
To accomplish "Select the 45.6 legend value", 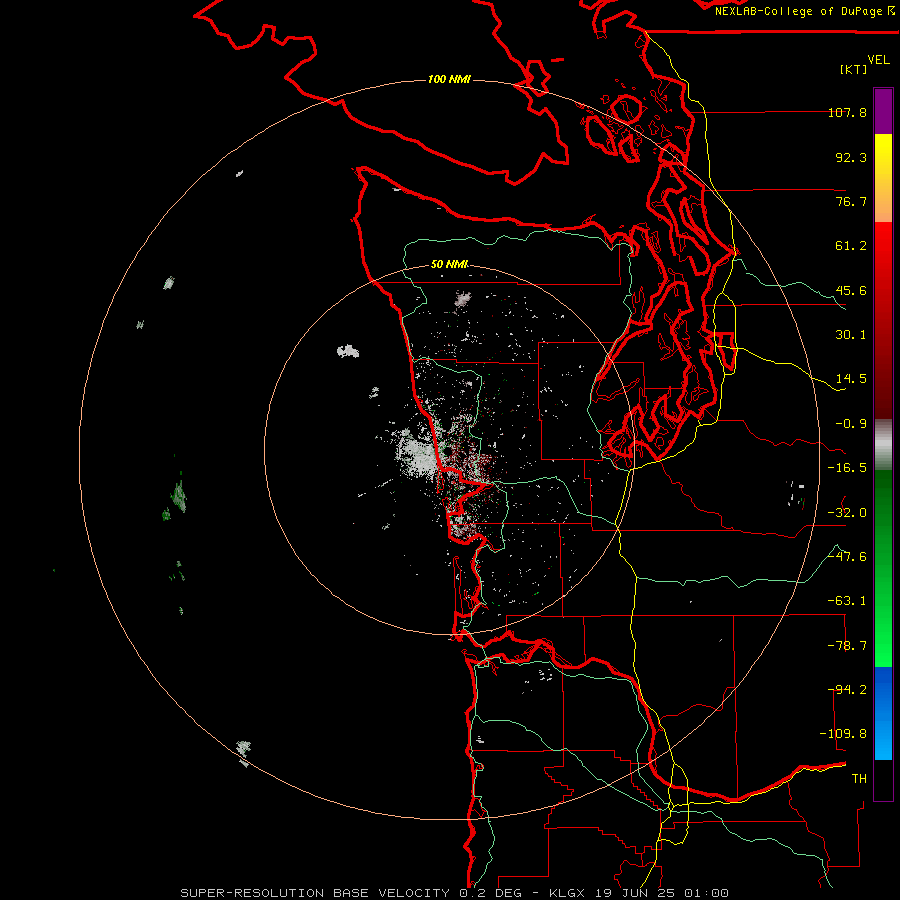I will point(851,290).
